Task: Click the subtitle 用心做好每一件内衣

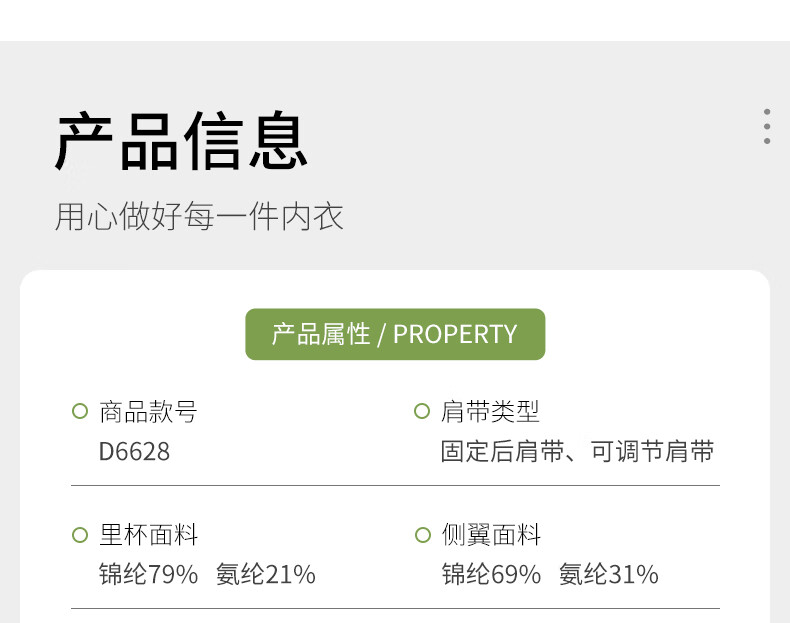Action: coord(199,217)
